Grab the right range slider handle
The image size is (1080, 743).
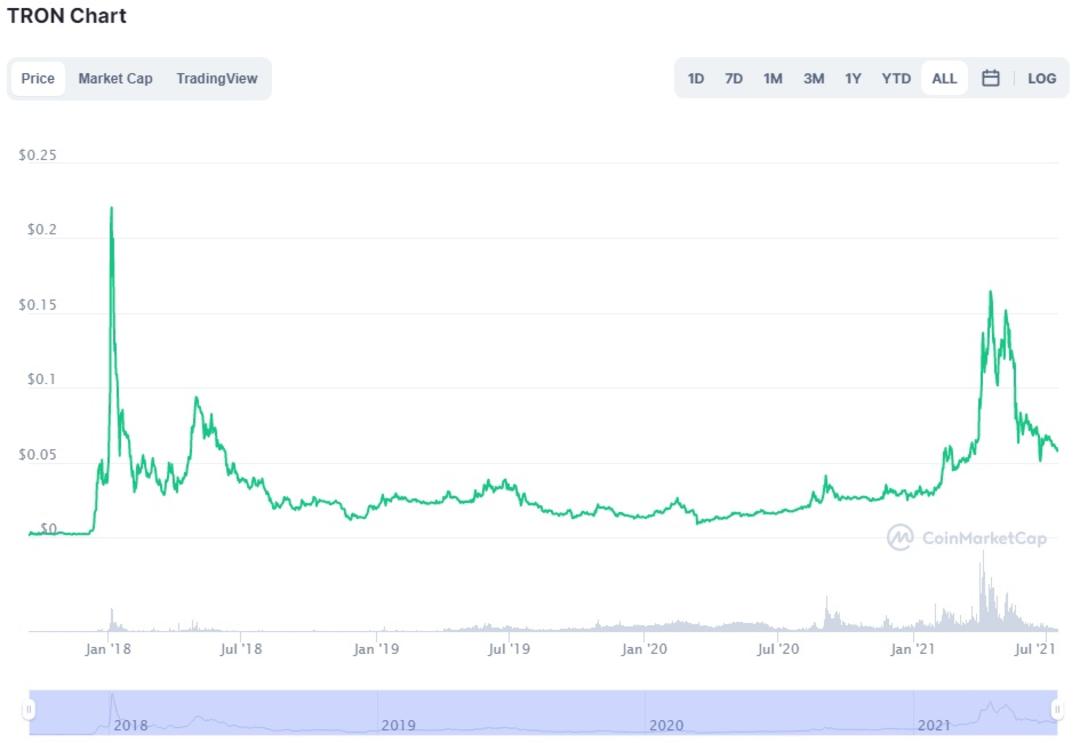coord(1057,709)
